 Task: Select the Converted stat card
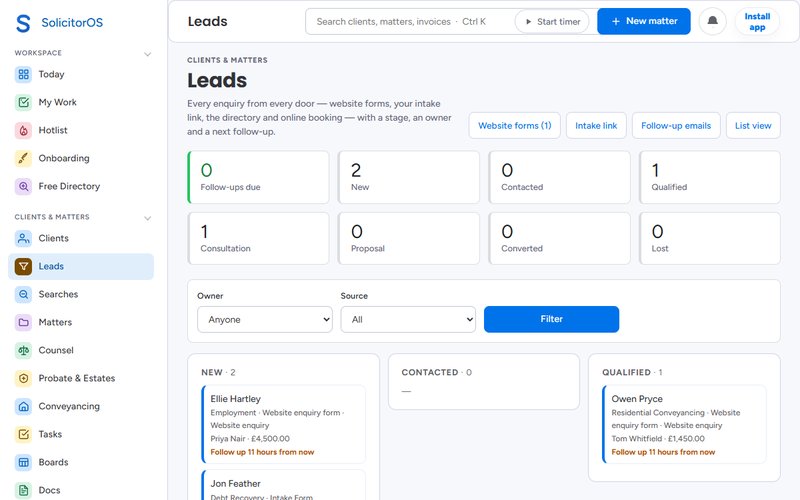(559, 238)
